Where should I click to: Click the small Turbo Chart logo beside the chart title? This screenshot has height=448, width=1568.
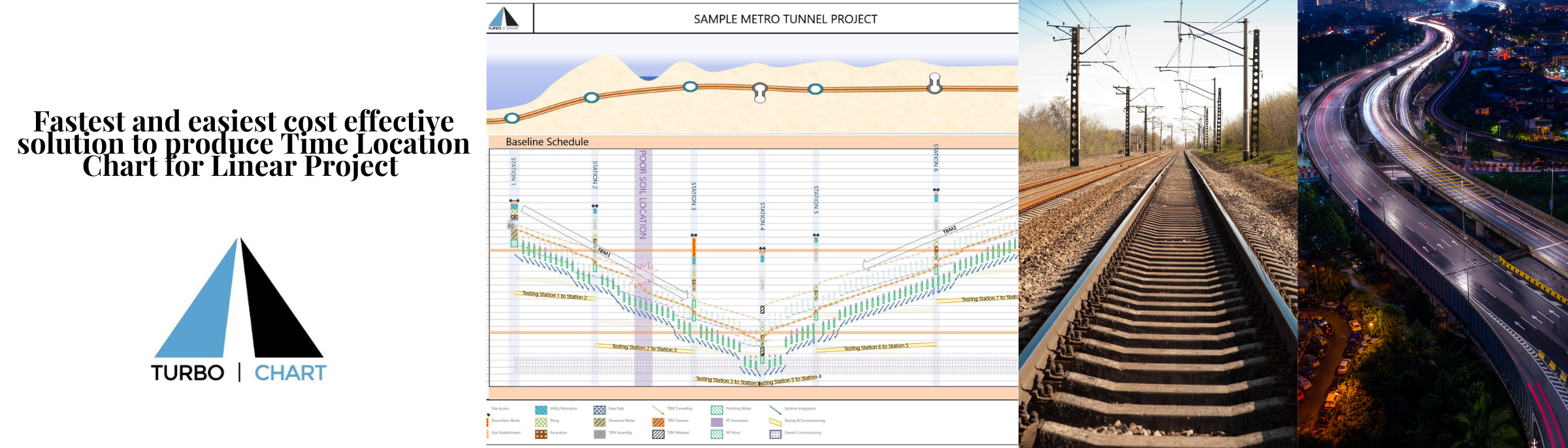coord(503,18)
